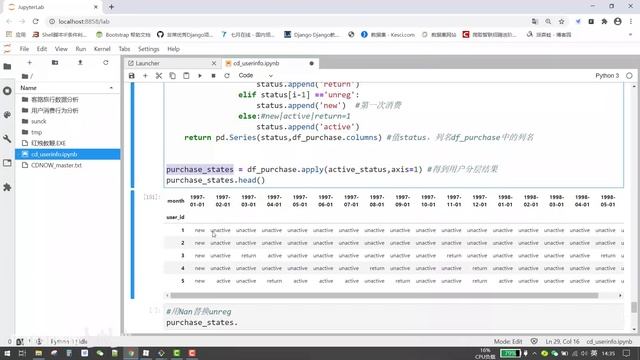Image resolution: width=640 pixels, height=360 pixels.
Task: Open the View menu
Action: tap(61, 49)
